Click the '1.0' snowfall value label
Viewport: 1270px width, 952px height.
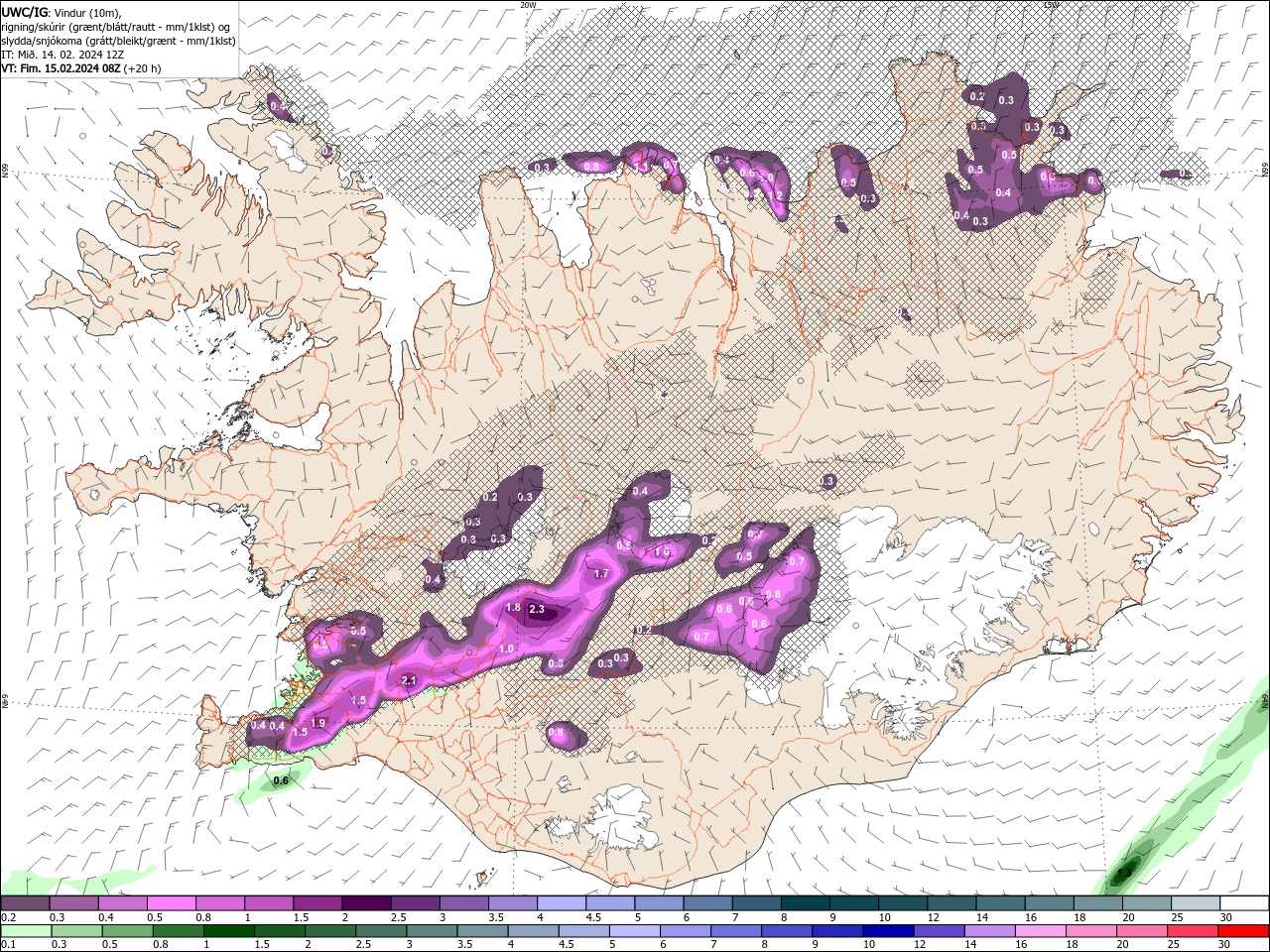(x=506, y=649)
